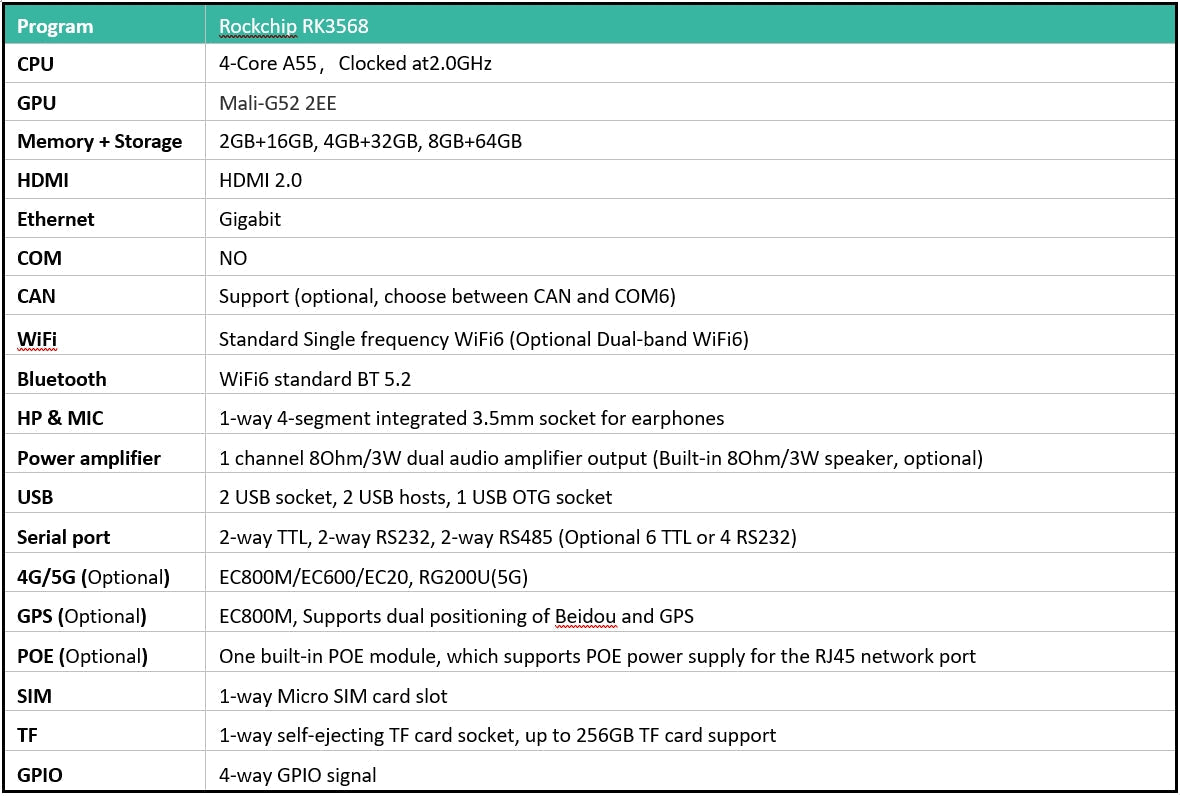Click the "WiFi6 standard BT 5.2" cell
This screenshot has width=1180, height=796.
pyautogui.click(x=315, y=379)
